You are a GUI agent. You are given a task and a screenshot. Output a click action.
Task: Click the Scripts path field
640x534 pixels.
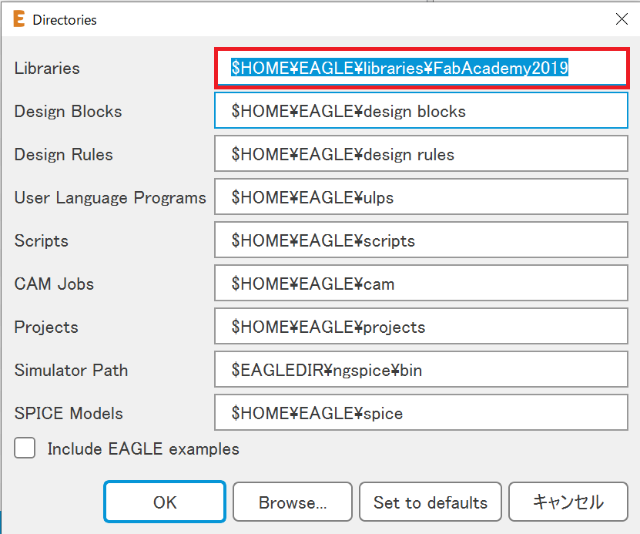(421, 240)
